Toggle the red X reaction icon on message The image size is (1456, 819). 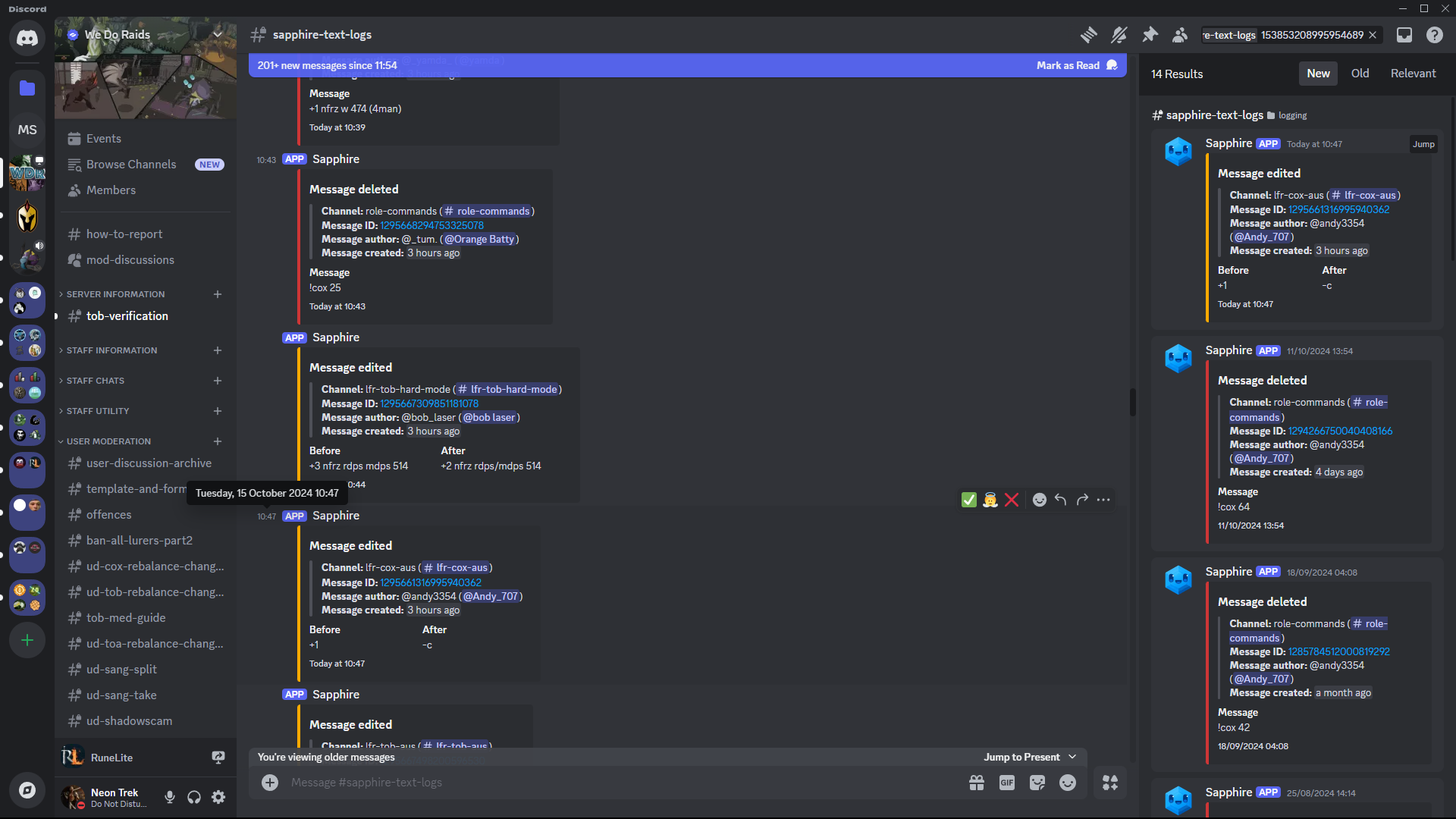(x=1012, y=499)
